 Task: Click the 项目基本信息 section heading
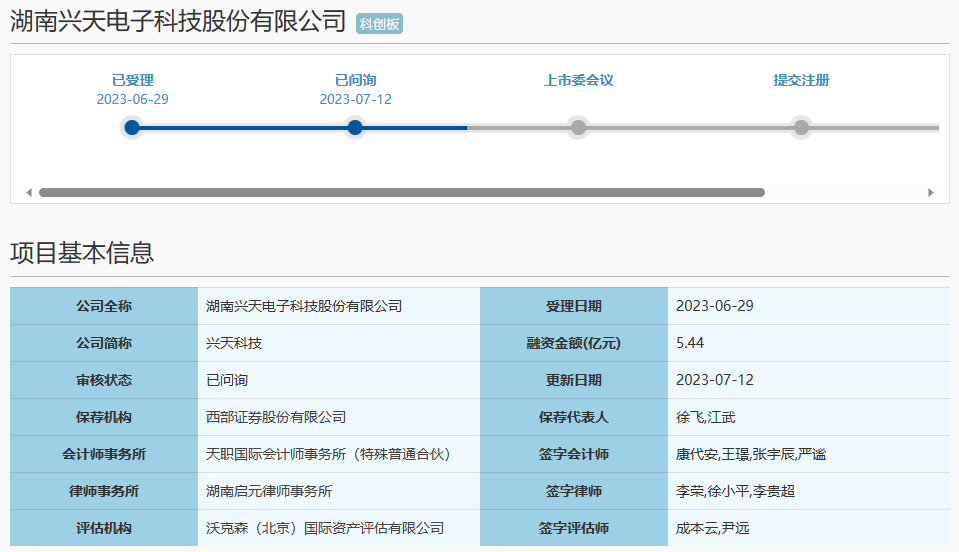pyautogui.click(x=82, y=252)
